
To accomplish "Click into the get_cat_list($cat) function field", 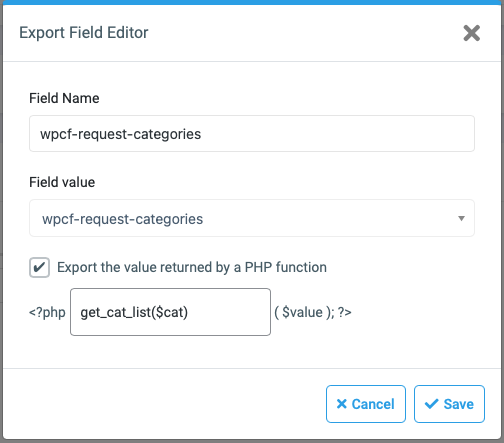I will click(x=170, y=312).
